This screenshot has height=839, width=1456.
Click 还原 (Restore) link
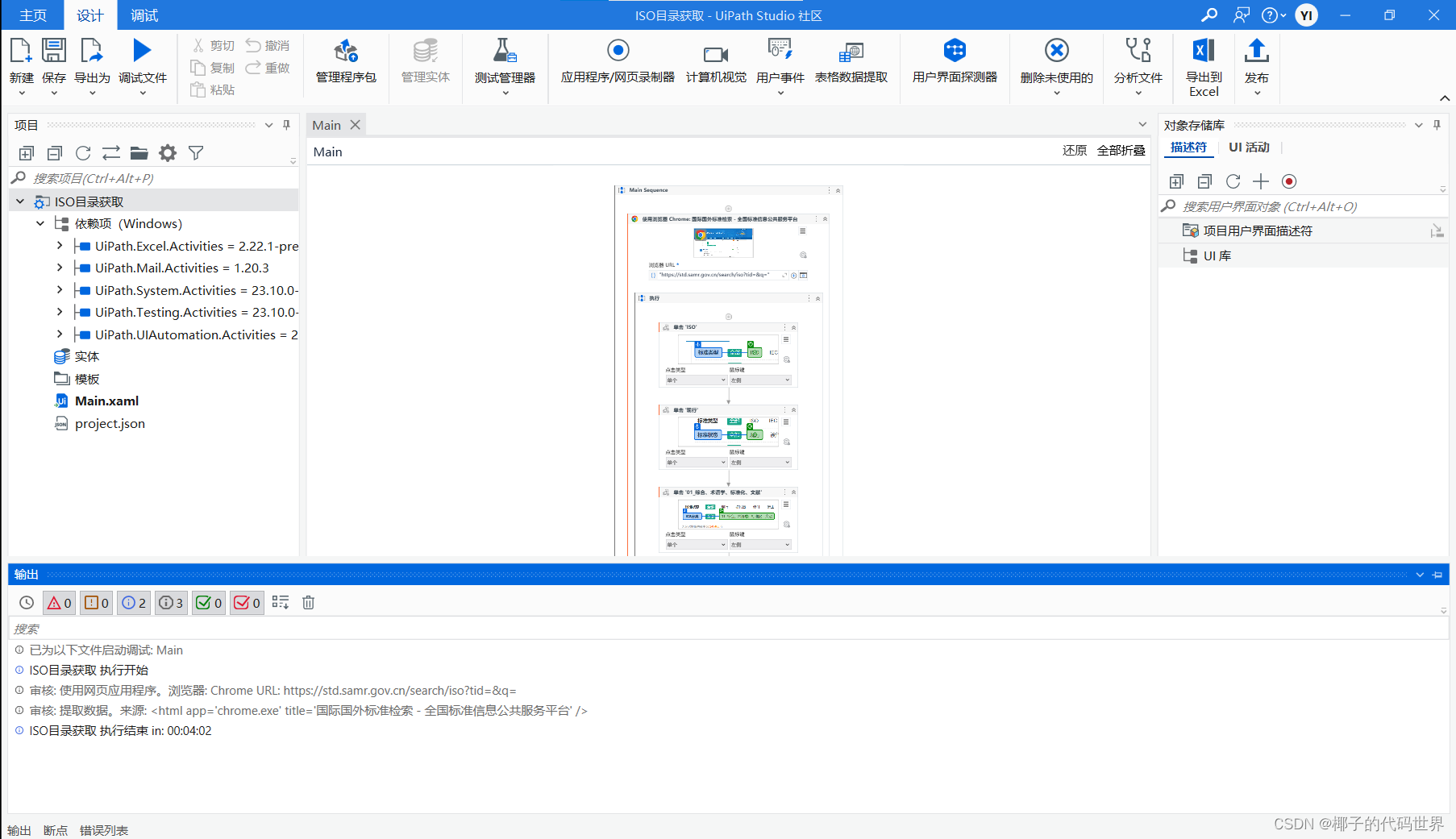click(x=1075, y=151)
